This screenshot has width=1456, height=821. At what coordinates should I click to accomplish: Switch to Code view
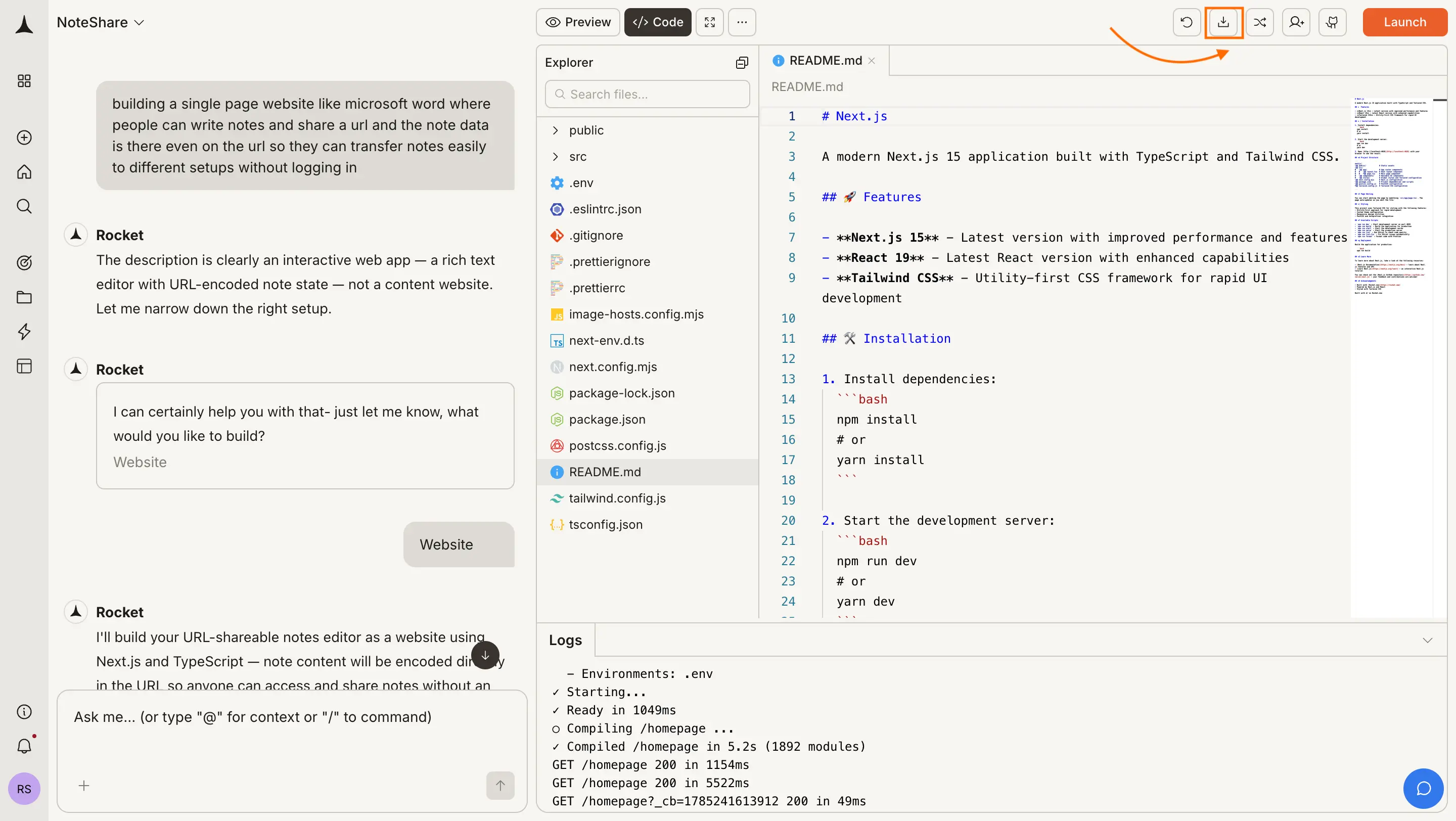coord(658,22)
